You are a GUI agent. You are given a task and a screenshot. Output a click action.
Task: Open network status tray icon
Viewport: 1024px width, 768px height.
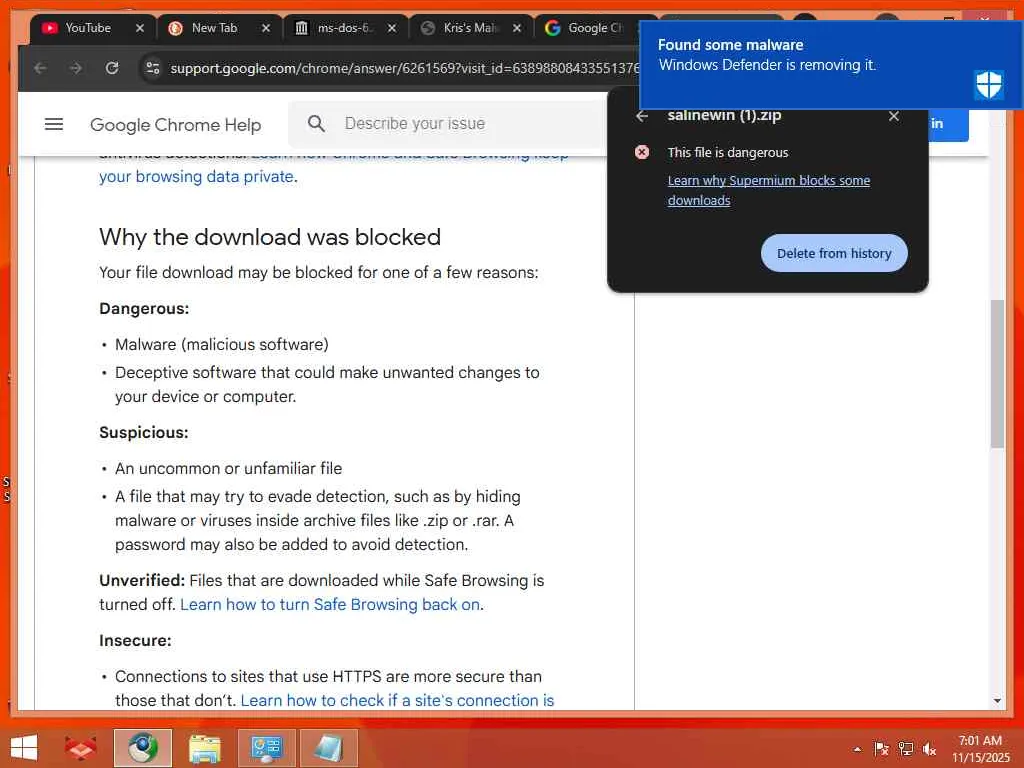pos(905,749)
